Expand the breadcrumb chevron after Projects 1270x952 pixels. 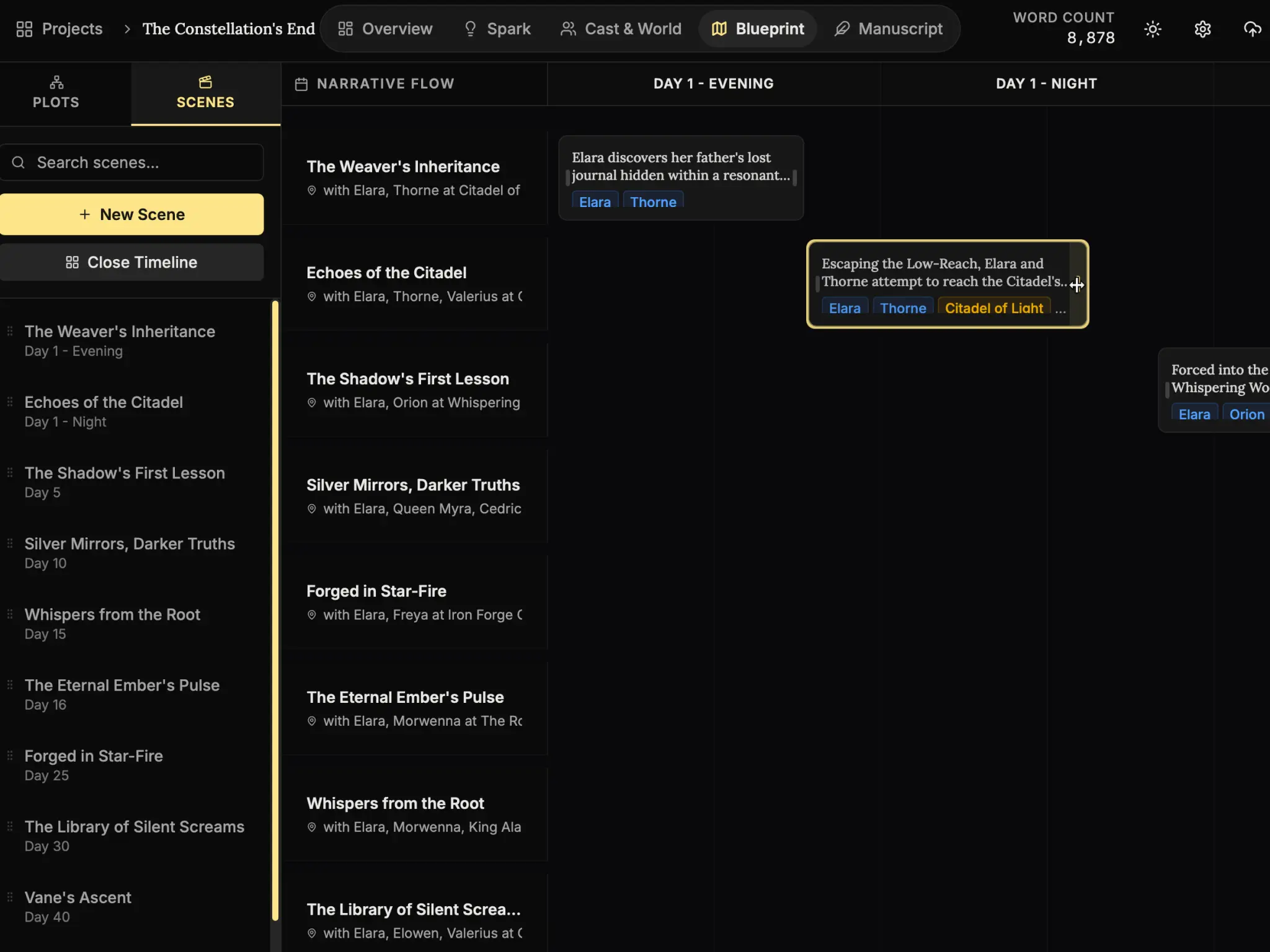(127, 29)
